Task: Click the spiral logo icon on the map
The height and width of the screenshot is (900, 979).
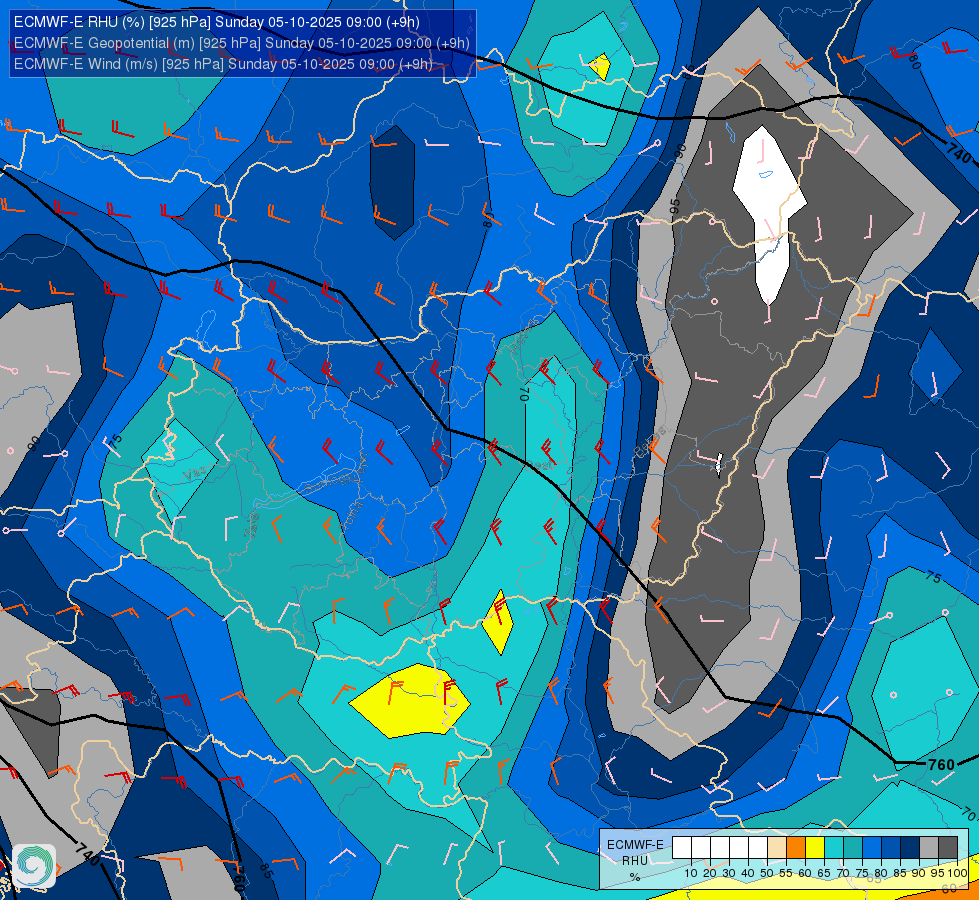Action: [x=34, y=865]
